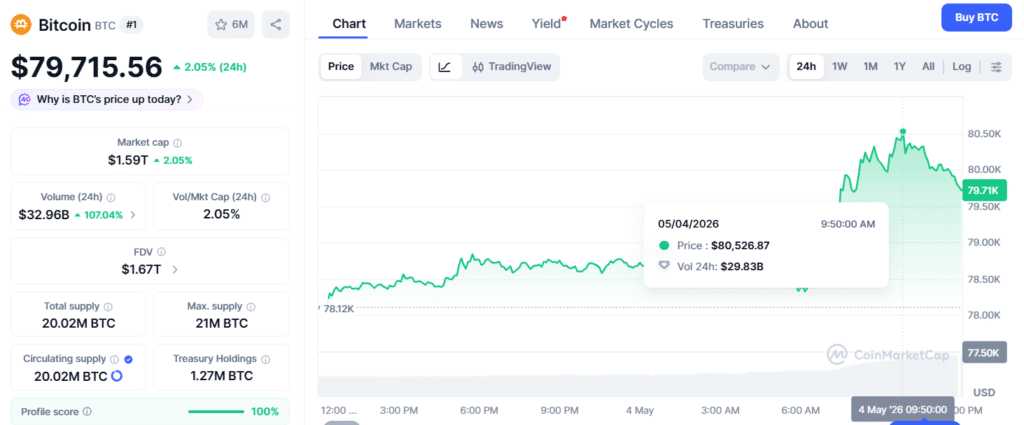
Task: Open the News tab
Action: [487, 24]
